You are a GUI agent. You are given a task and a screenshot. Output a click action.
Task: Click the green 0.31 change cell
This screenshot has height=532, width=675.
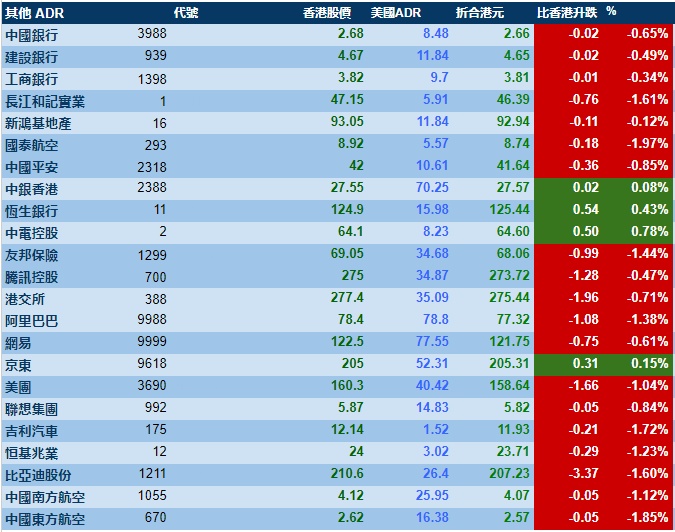[585, 363]
